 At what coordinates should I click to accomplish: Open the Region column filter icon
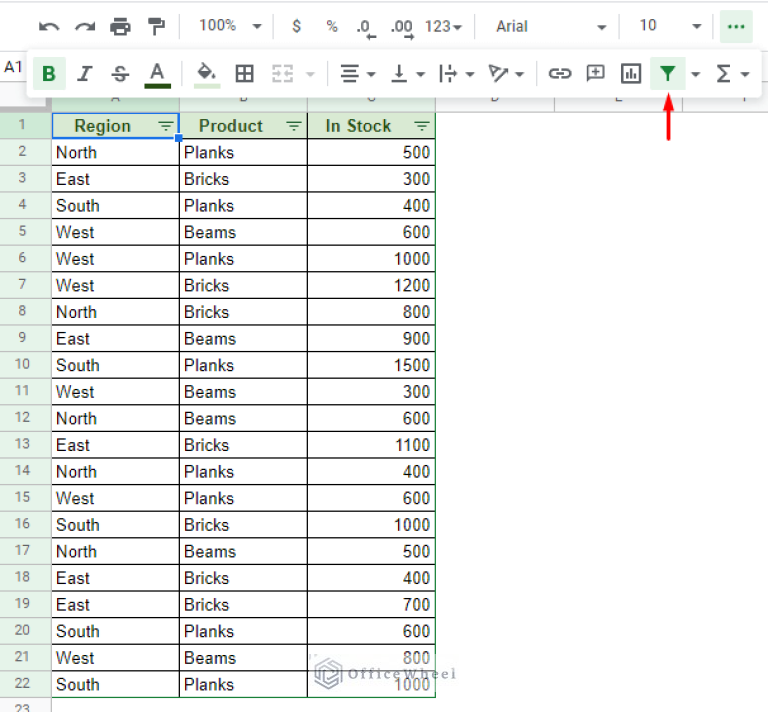click(166, 126)
